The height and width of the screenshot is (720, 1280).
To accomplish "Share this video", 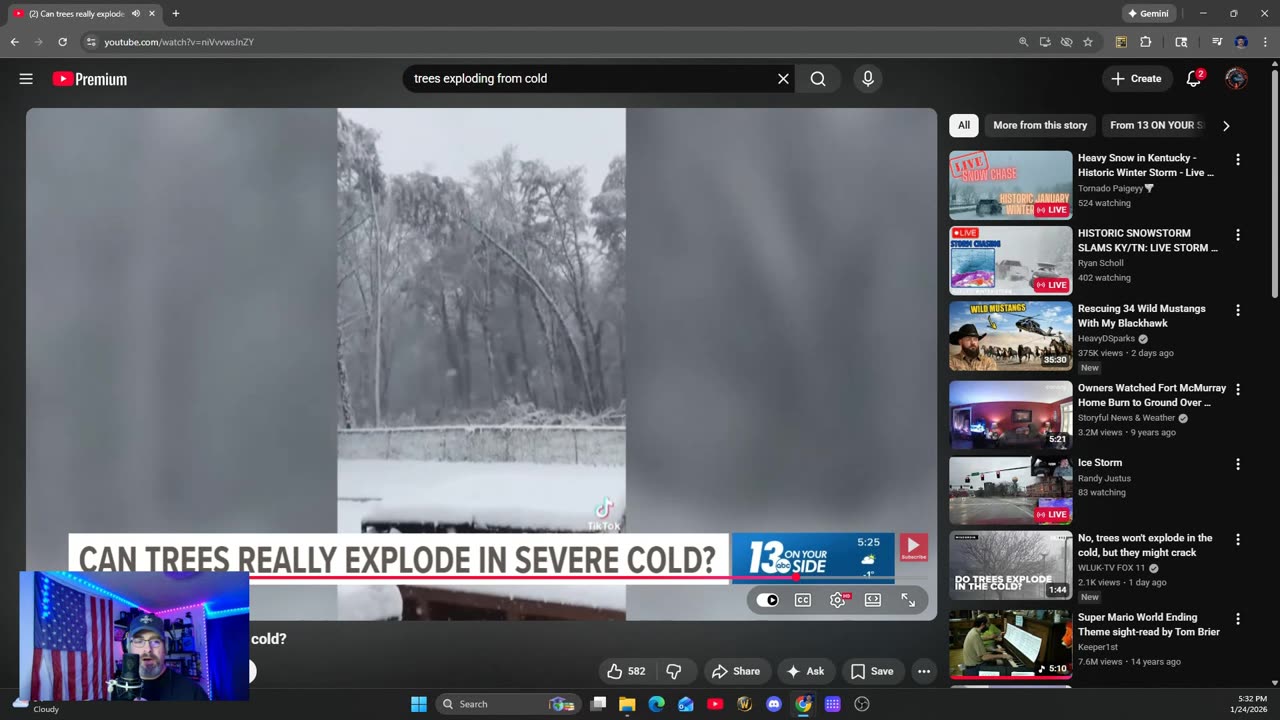I will [735, 671].
